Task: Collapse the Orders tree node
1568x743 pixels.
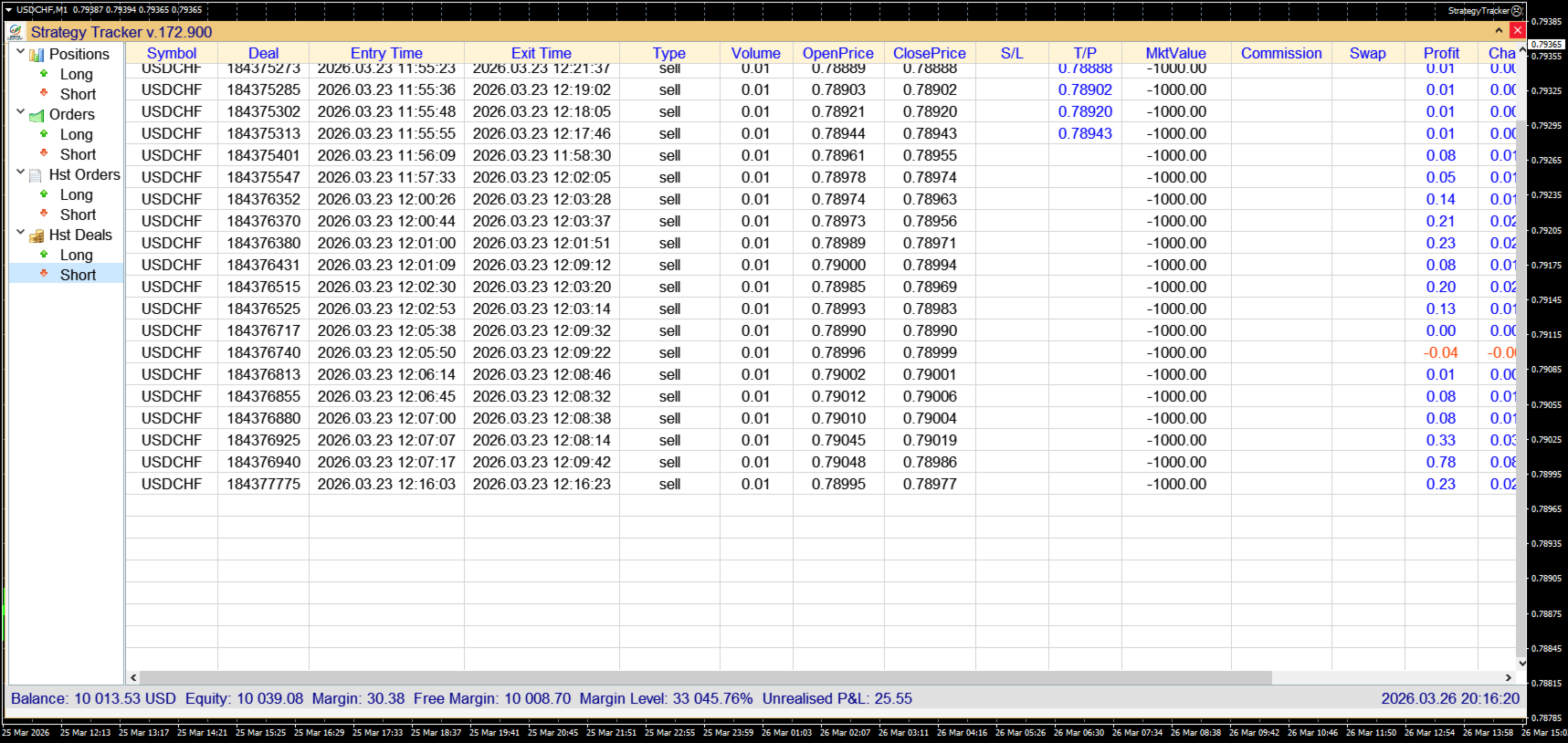Action: [x=20, y=112]
